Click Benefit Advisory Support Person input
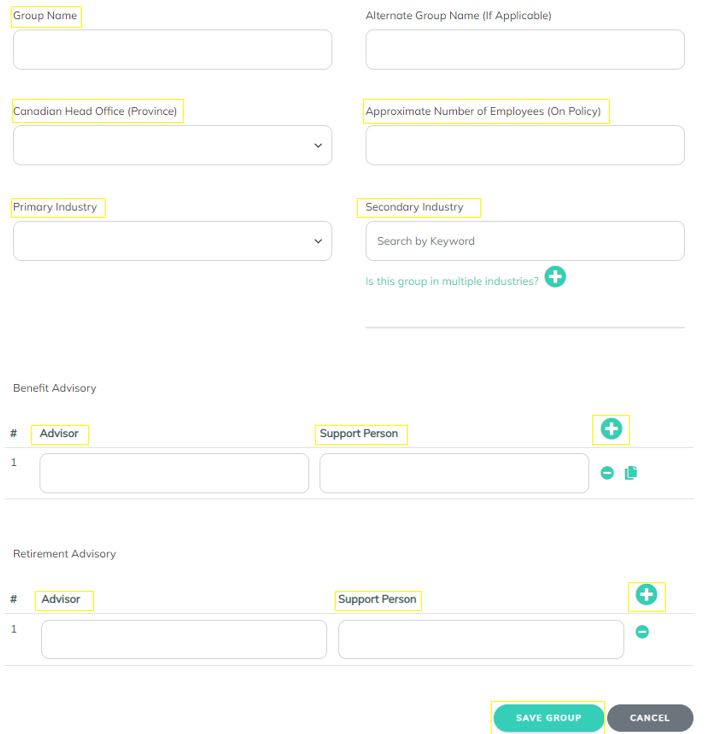This screenshot has height=734, width=709. pyautogui.click(x=454, y=473)
